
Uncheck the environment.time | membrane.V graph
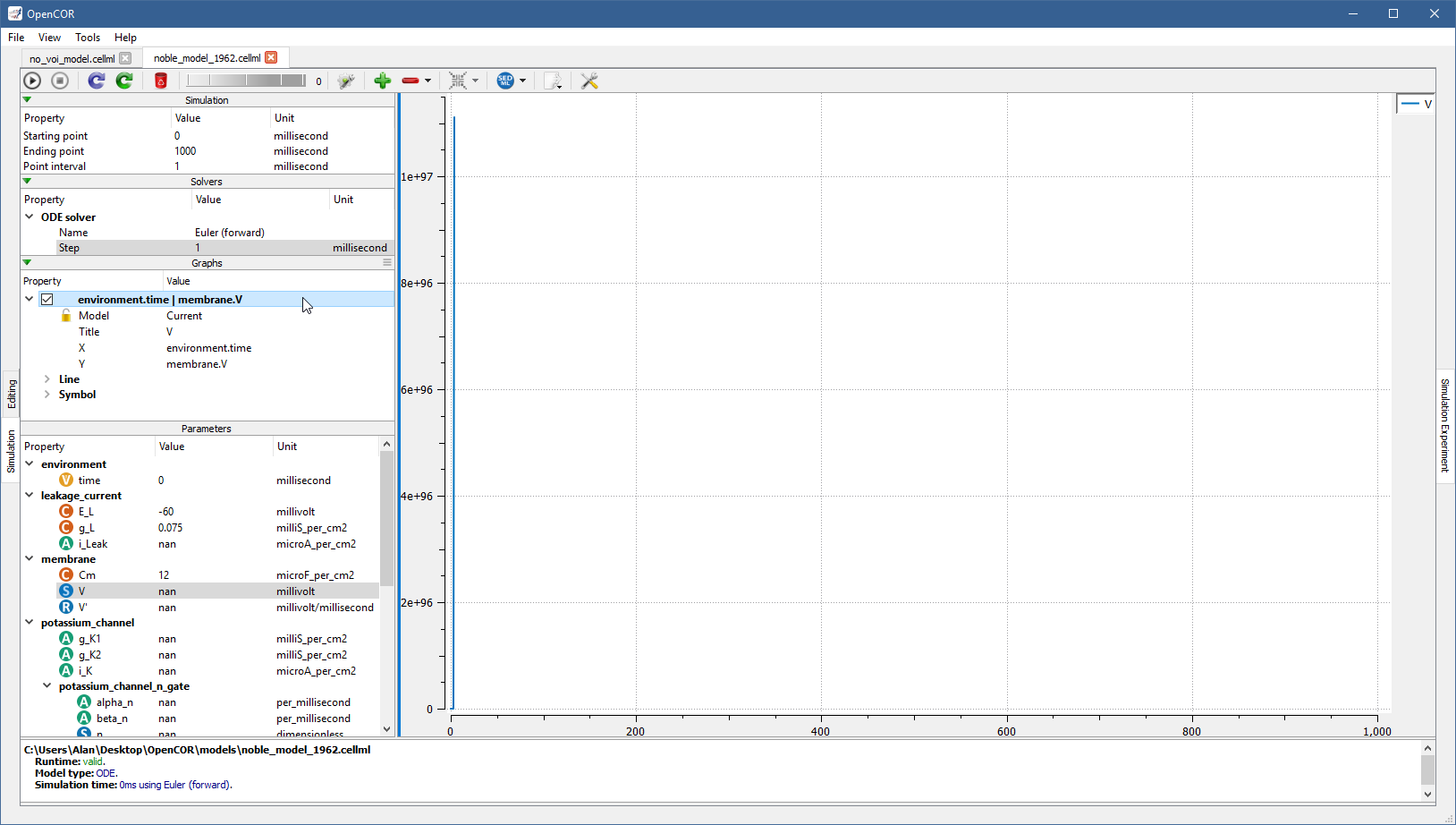tap(47, 300)
